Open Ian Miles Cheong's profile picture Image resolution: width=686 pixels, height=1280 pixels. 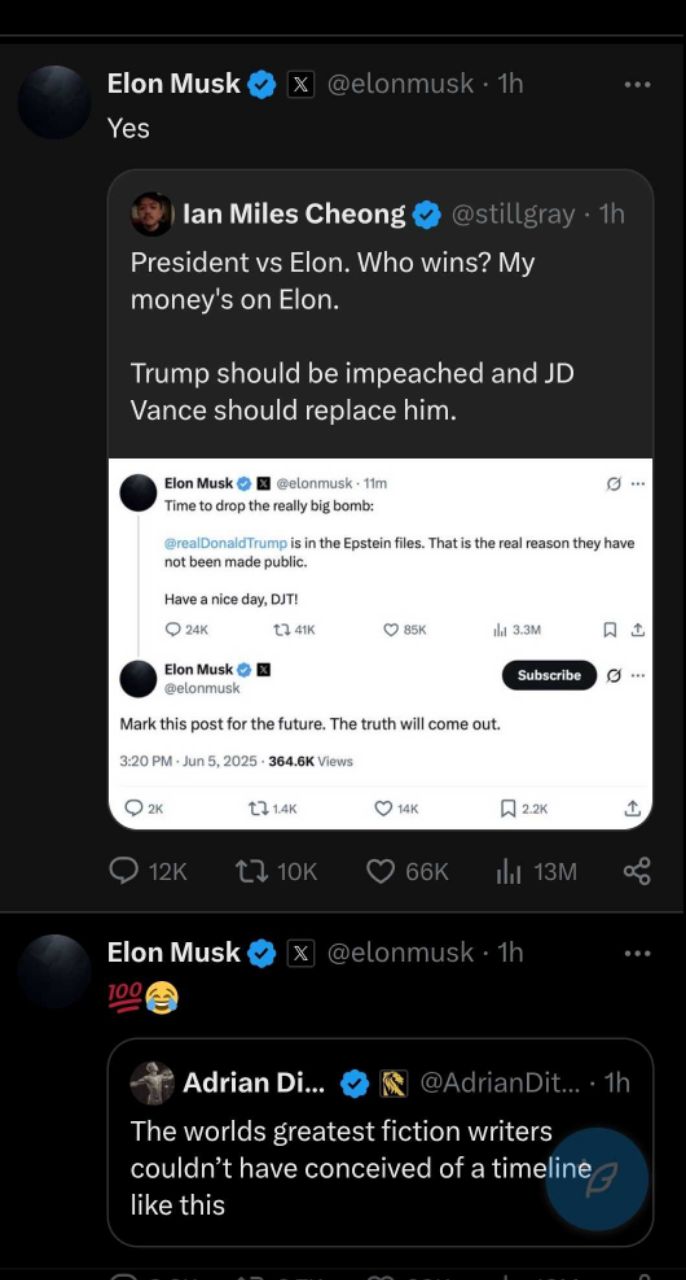coord(152,213)
